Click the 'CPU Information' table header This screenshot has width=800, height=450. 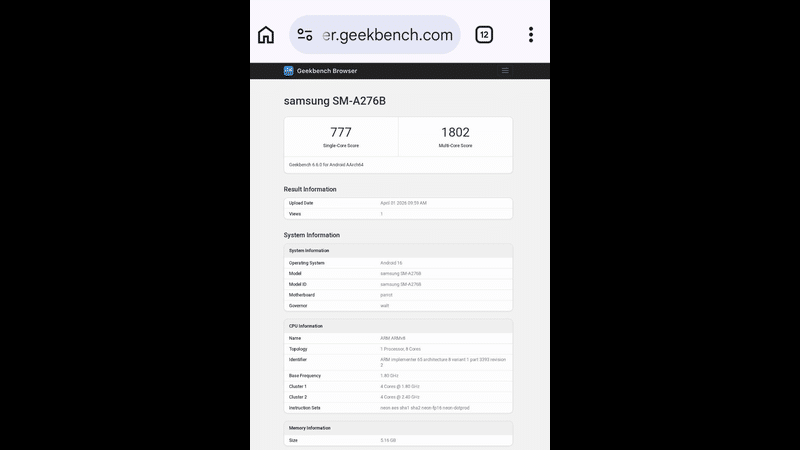click(398, 326)
